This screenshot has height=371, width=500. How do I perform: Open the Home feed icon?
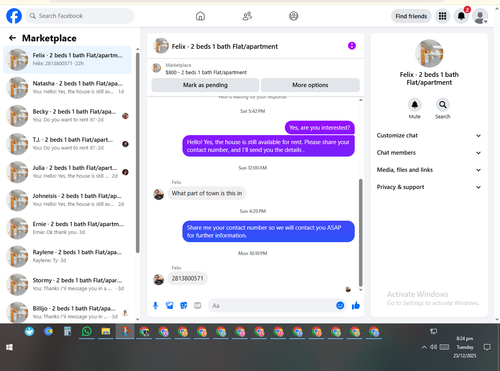click(200, 16)
